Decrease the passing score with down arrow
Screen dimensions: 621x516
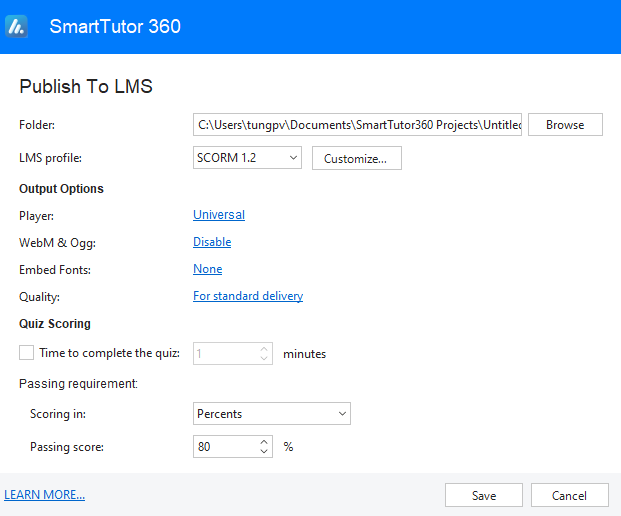point(264,451)
